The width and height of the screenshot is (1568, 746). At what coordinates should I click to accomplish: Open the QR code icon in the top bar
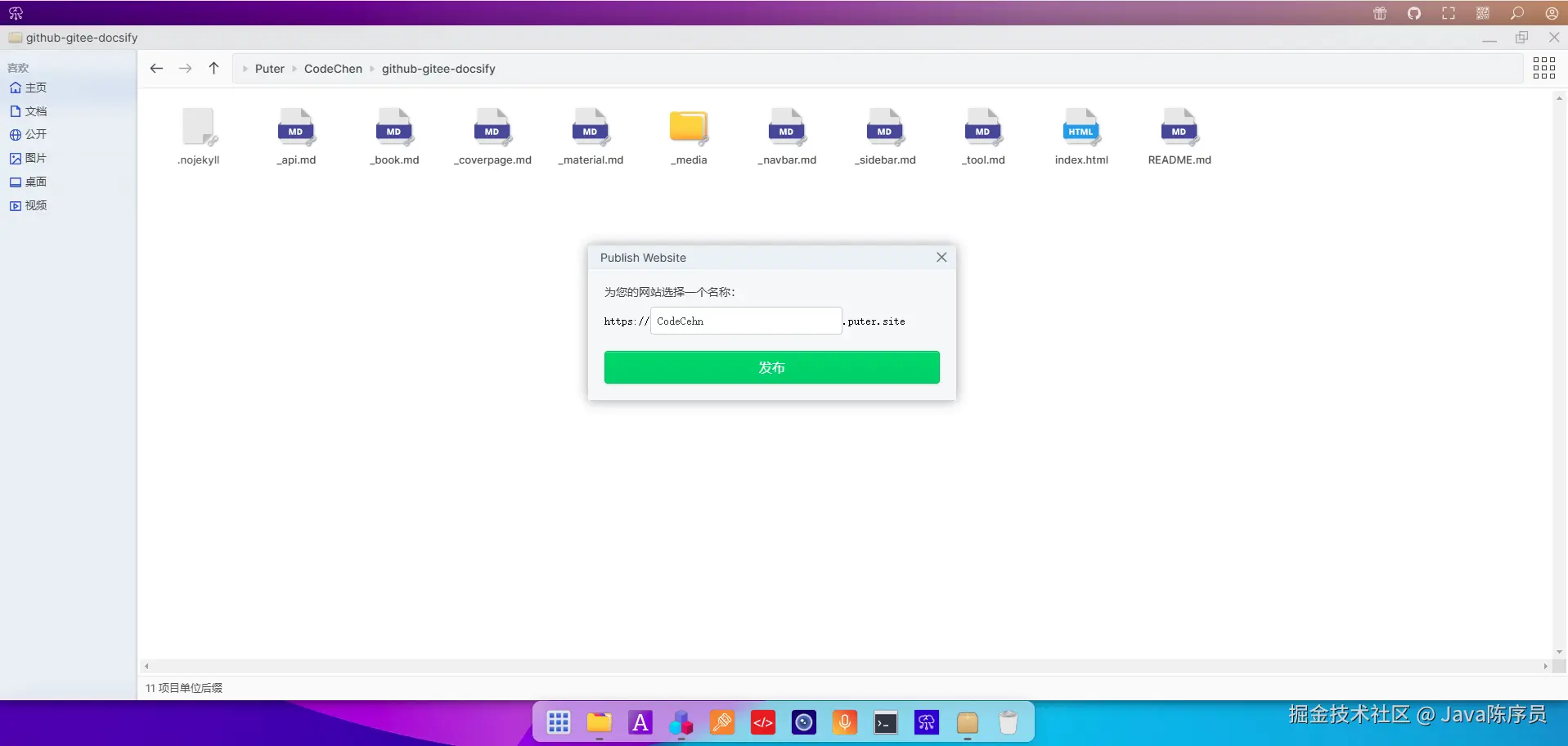click(x=1483, y=13)
